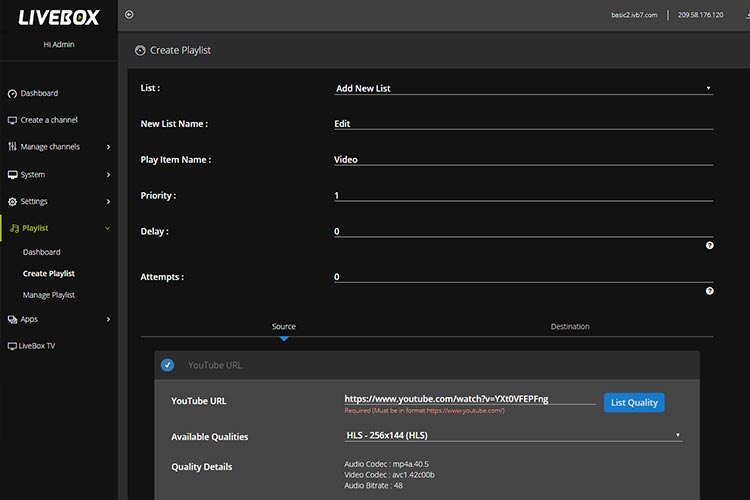750x500 pixels.
Task: Open Manage Playlist submenu item
Action: (x=49, y=295)
